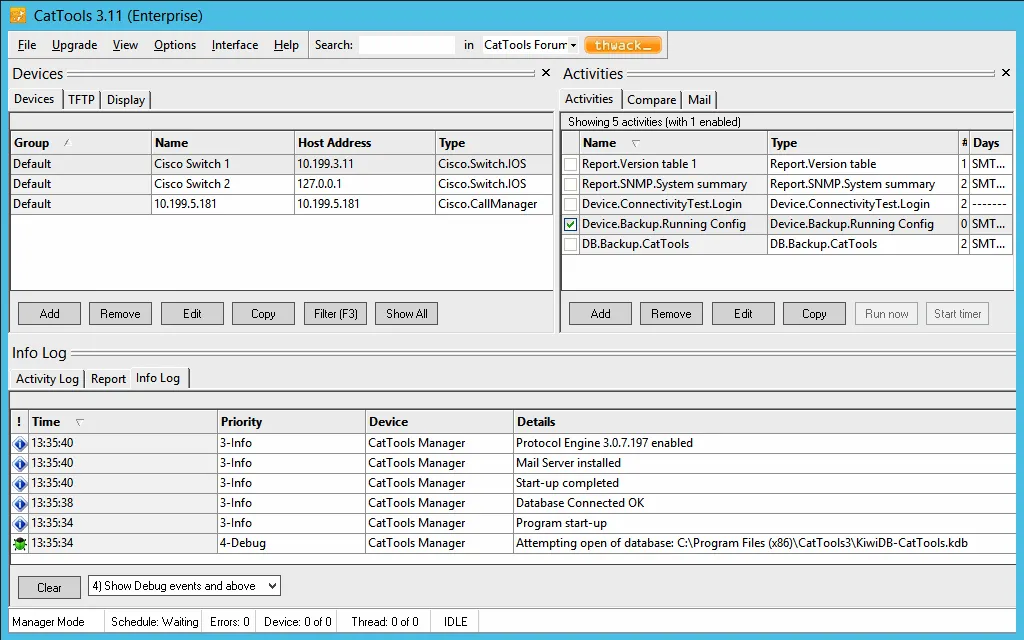Switch to the TFTP tab
This screenshot has width=1024, height=640.
pyautogui.click(x=81, y=99)
